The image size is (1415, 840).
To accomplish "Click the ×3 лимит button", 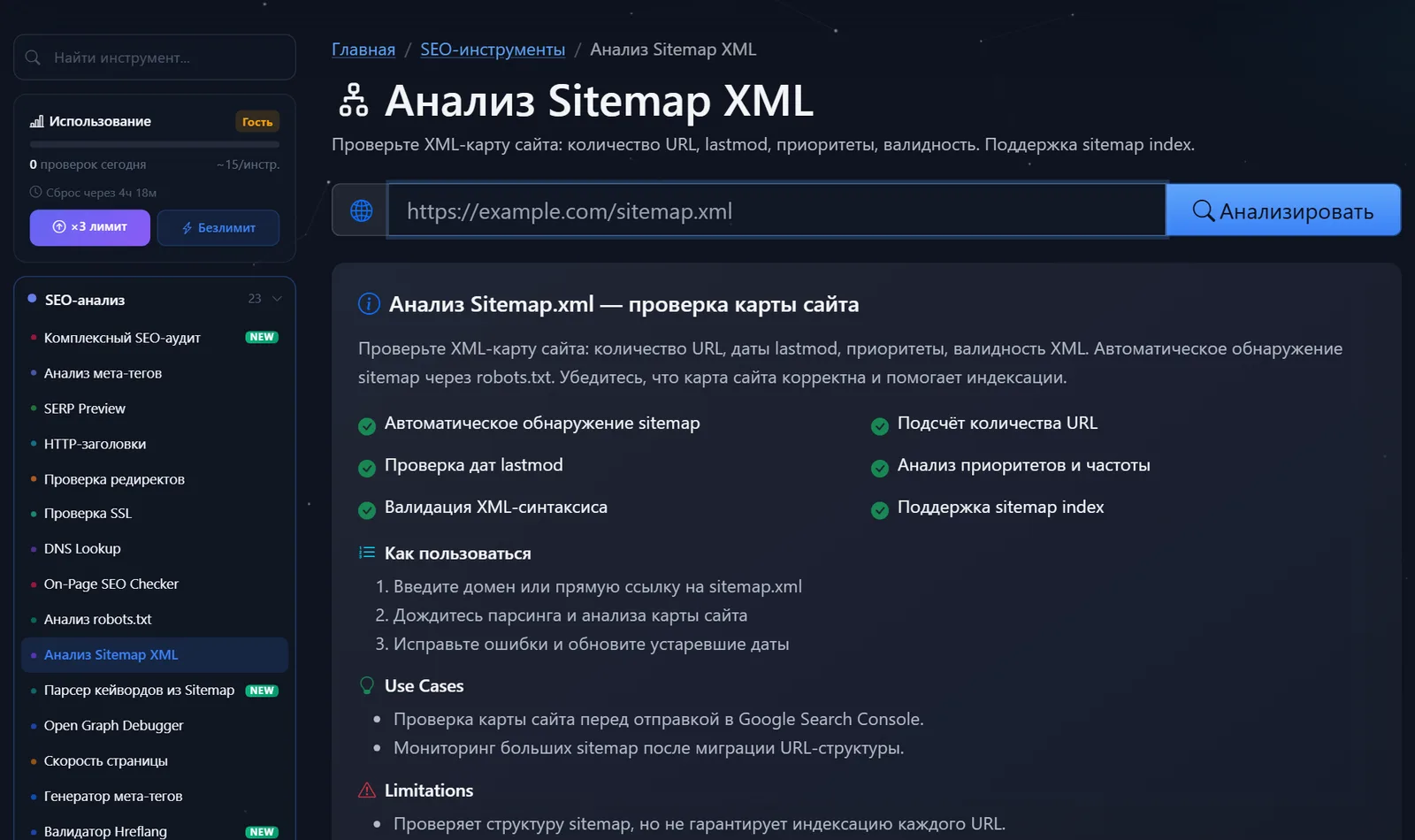I will pyautogui.click(x=90, y=227).
